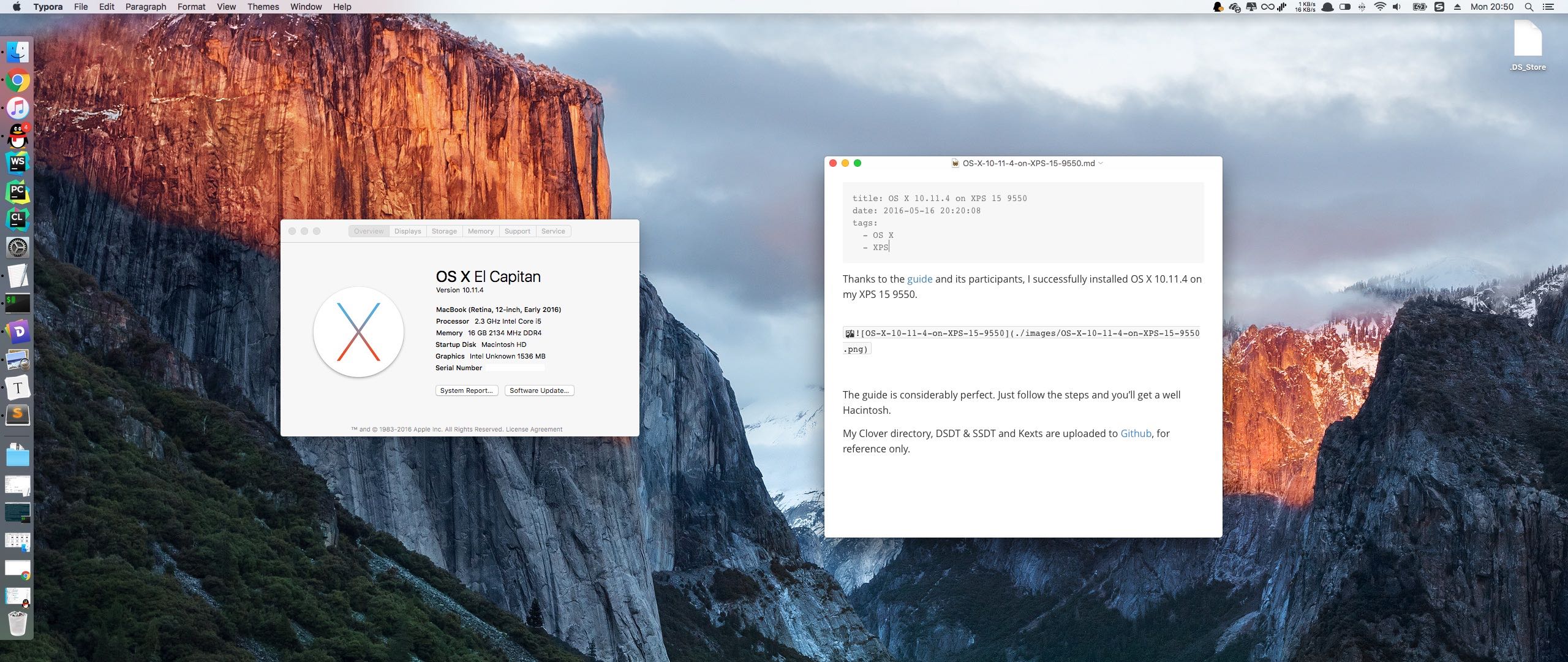
Task: Click the bell-shaped menu bar icon
Action: coord(1327,7)
